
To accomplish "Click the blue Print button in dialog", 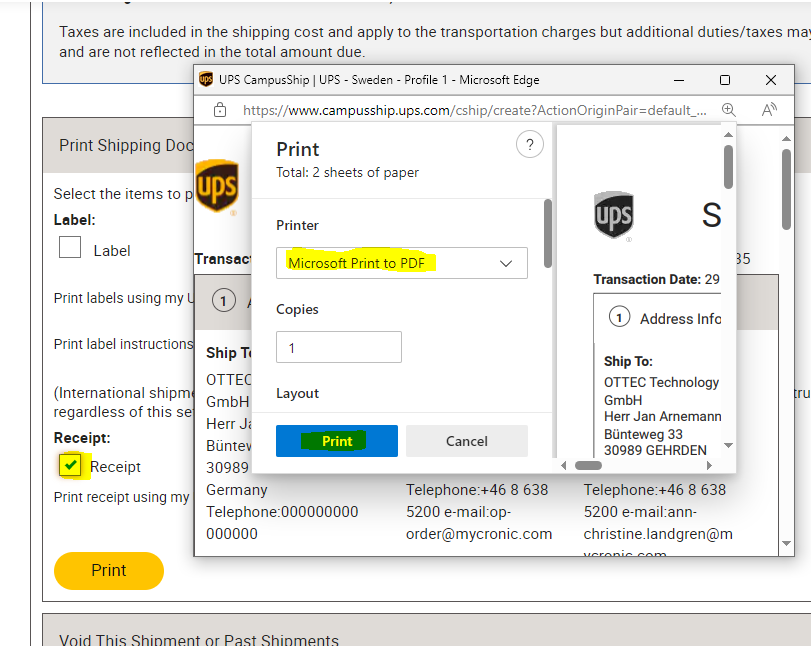I will [x=337, y=441].
